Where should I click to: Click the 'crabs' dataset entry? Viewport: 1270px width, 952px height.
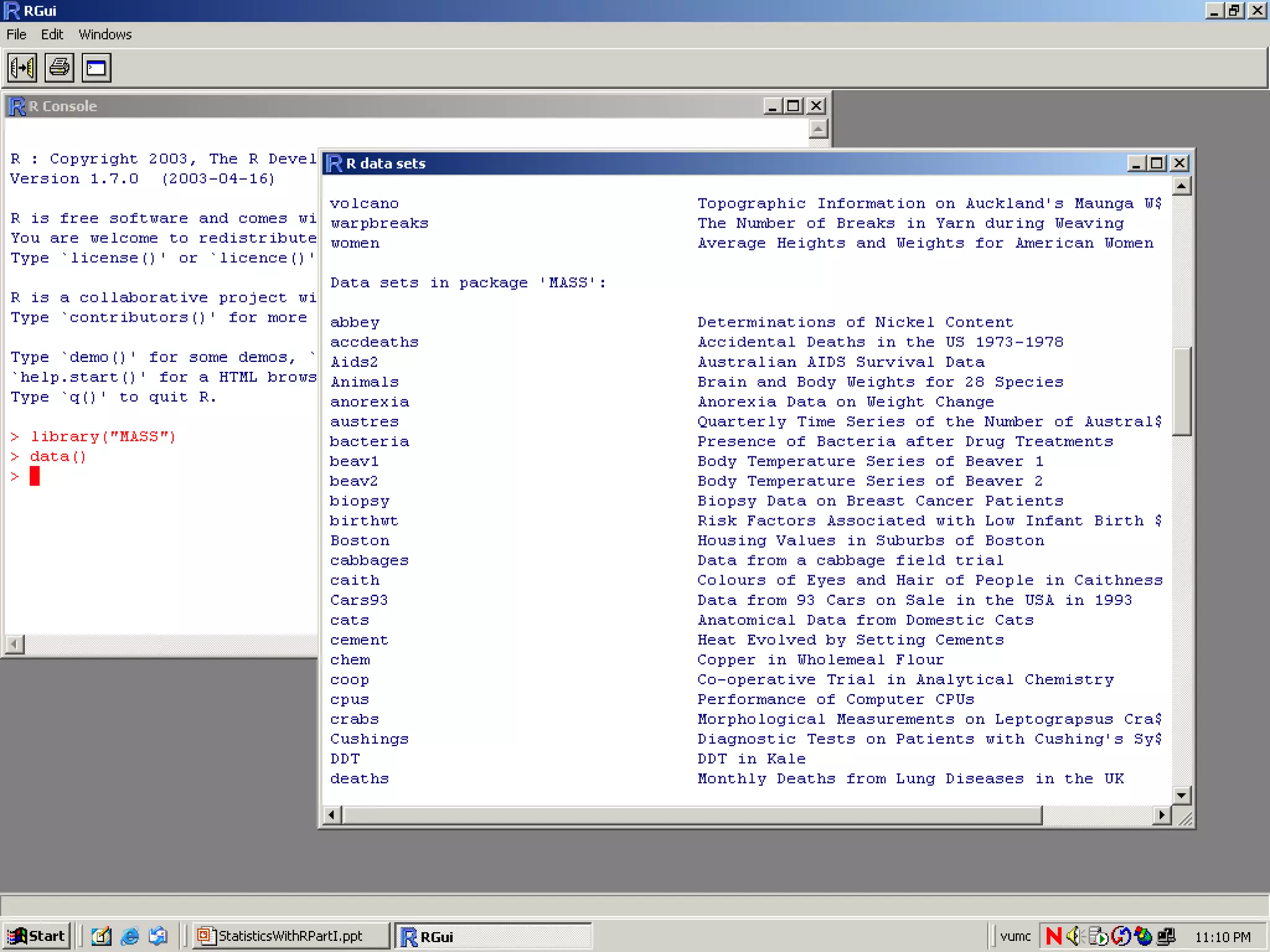(355, 719)
